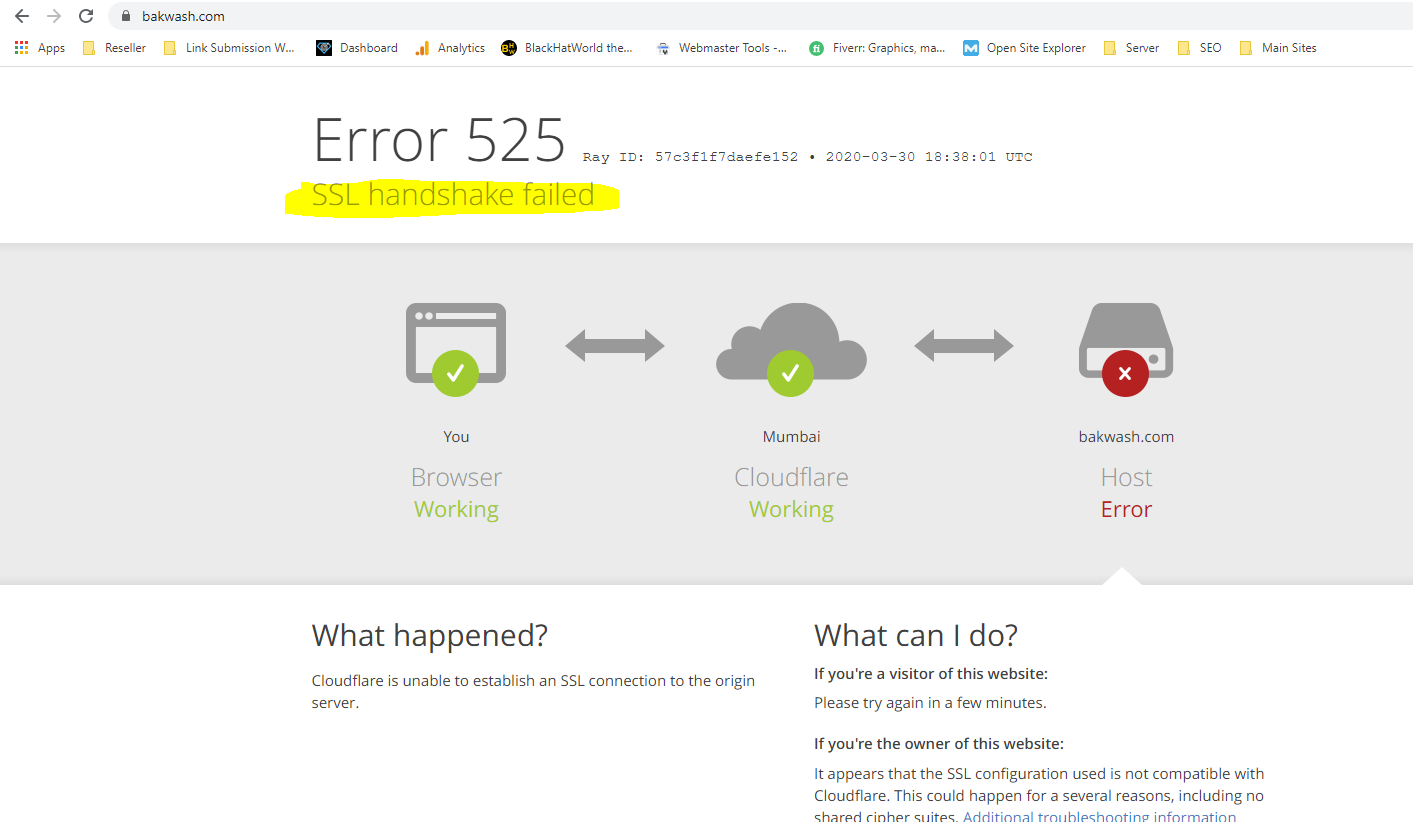This screenshot has height=822, width=1413.
Task: Click the green Working status under Cloudflare
Action: (x=791, y=509)
